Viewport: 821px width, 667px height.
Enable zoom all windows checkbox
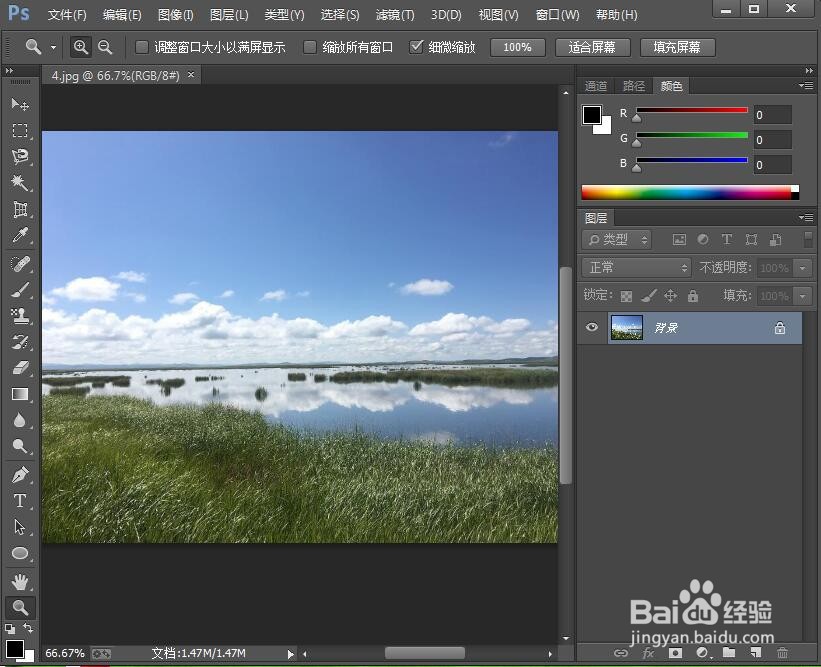point(310,47)
